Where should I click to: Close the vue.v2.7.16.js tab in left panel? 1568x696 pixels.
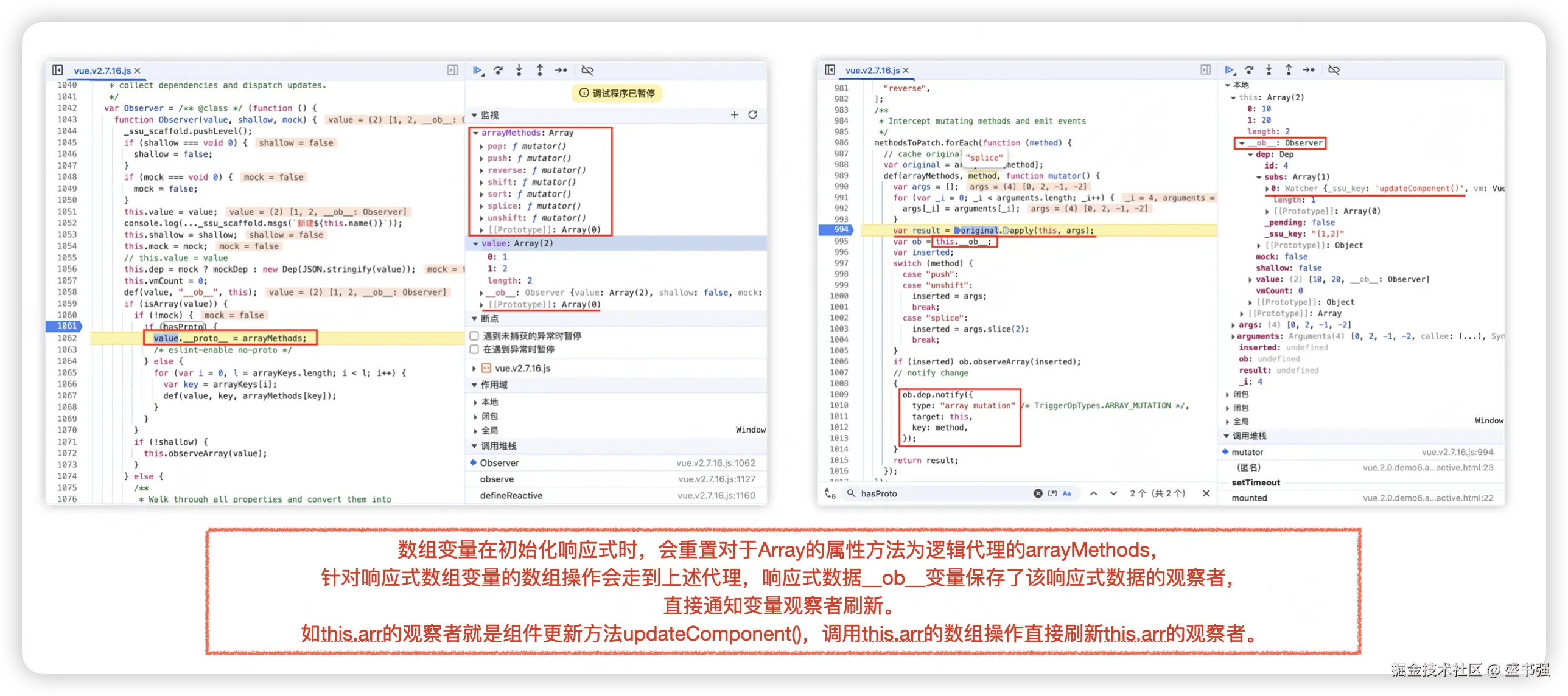point(138,71)
